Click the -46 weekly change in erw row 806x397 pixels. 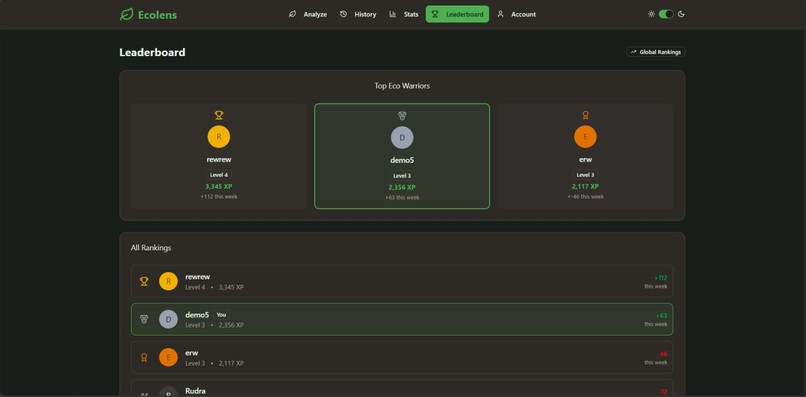(663, 354)
